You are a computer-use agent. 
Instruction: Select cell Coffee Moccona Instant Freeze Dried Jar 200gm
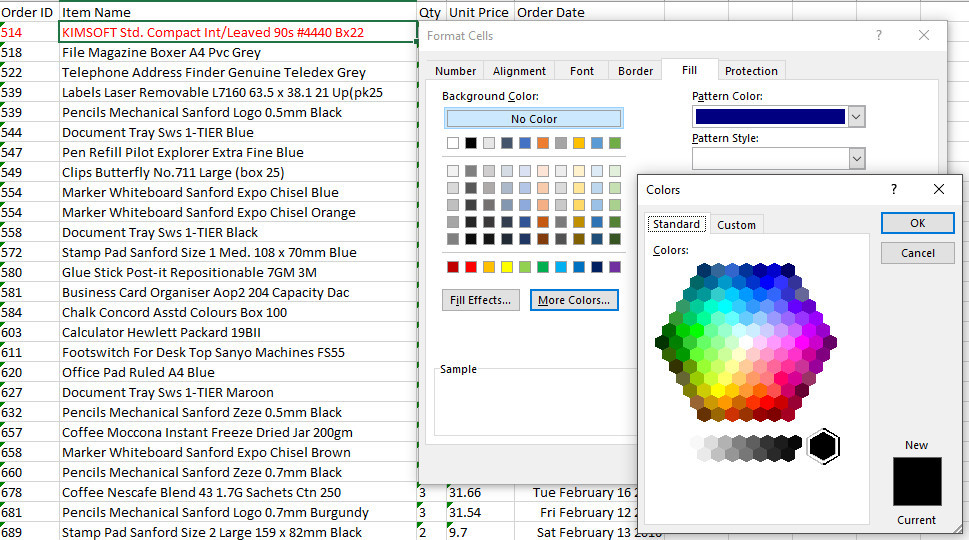click(238, 432)
